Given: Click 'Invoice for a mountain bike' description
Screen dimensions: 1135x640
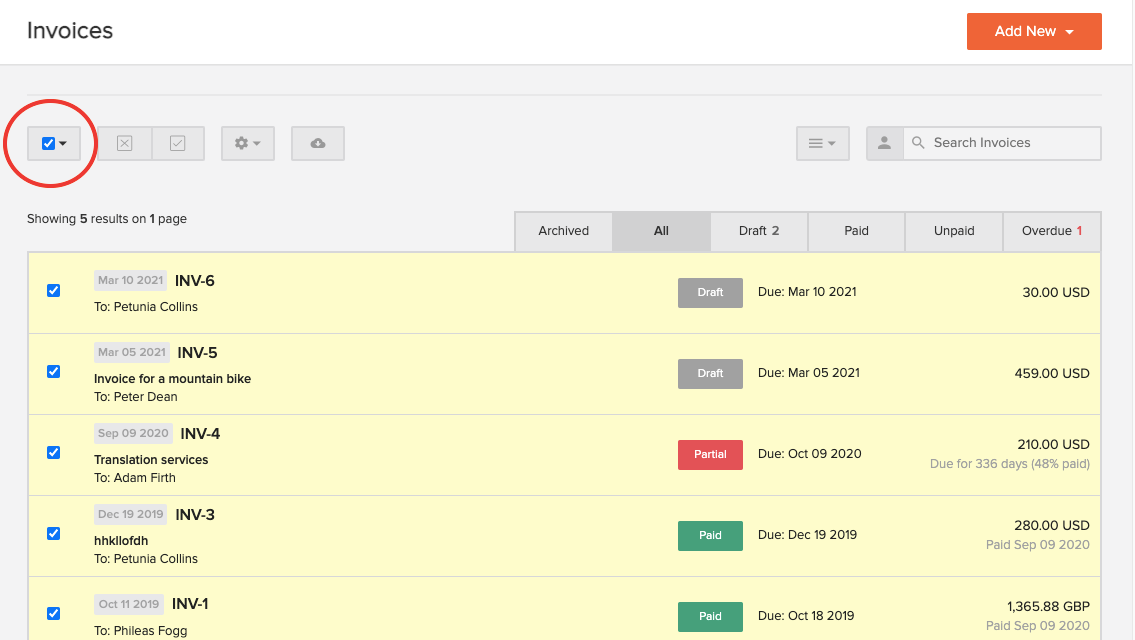Looking at the screenshot, I should pos(172,379).
